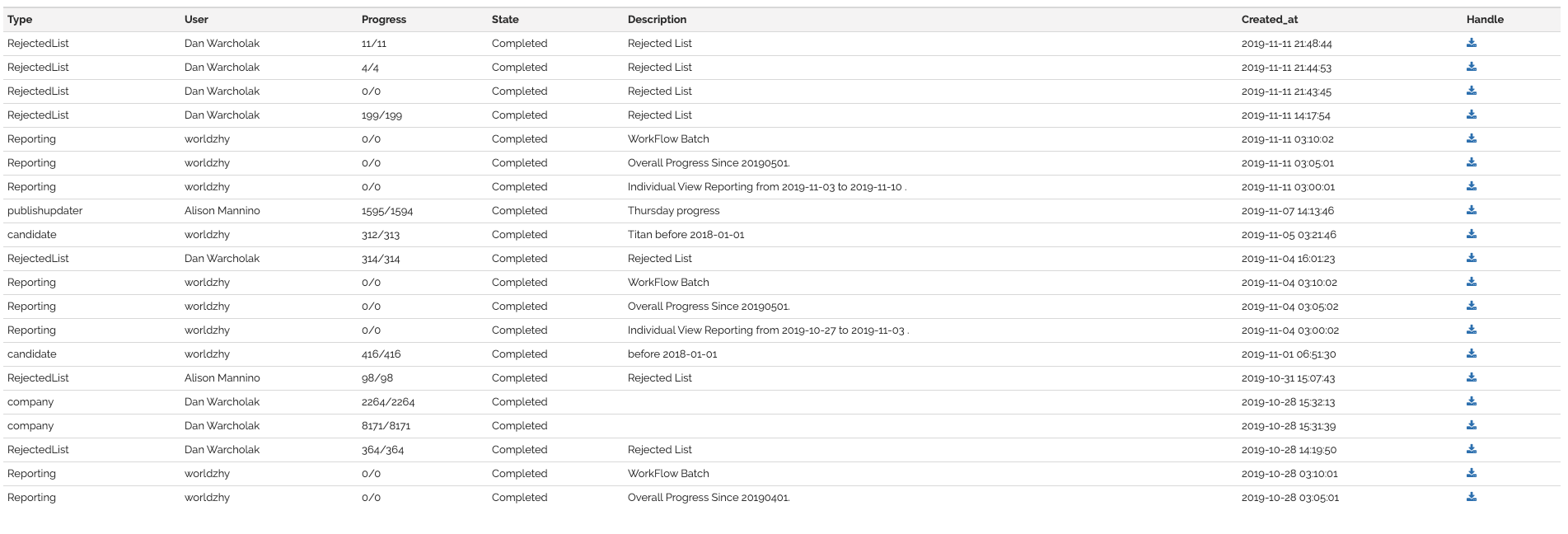
Task: Click the Type column header
Action: click(x=20, y=20)
